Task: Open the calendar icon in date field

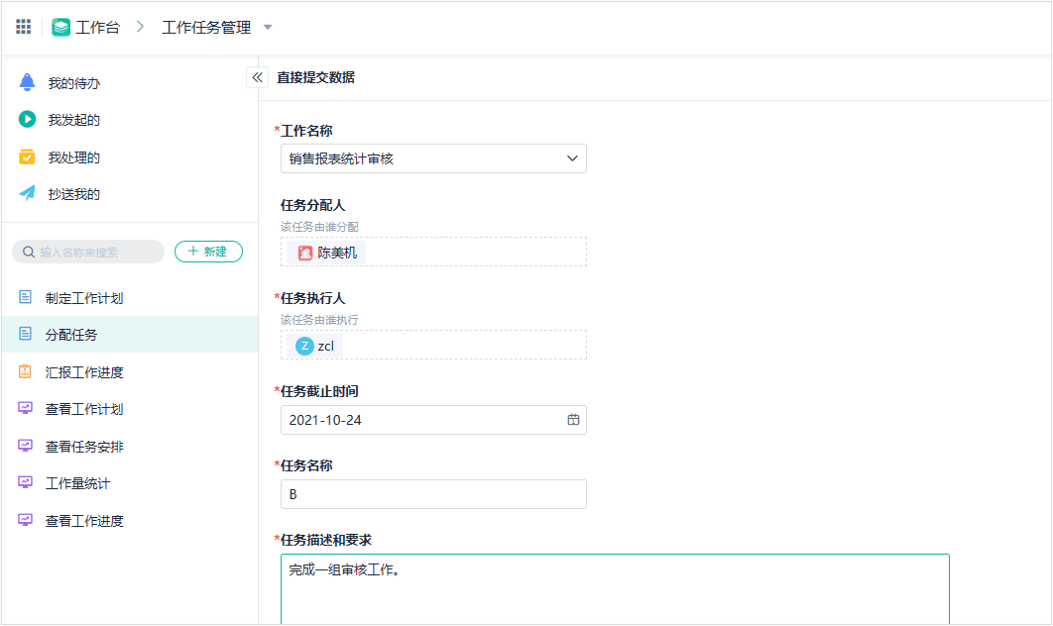Action: 573,420
